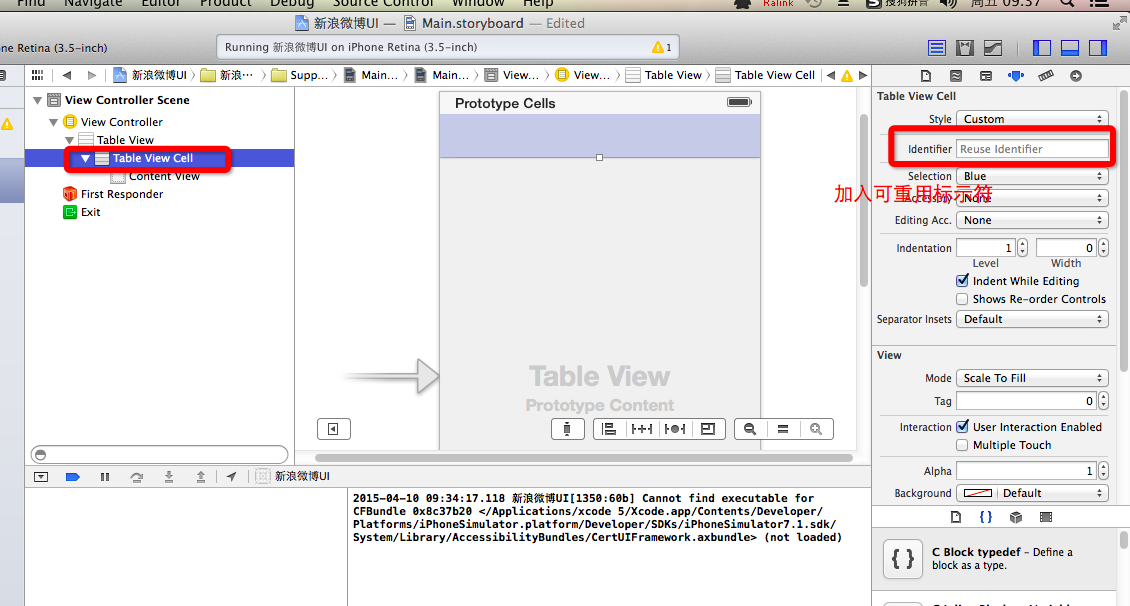Open the Attributes inspector
Viewport: 1130px width, 606px height.
click(1015, 76)
